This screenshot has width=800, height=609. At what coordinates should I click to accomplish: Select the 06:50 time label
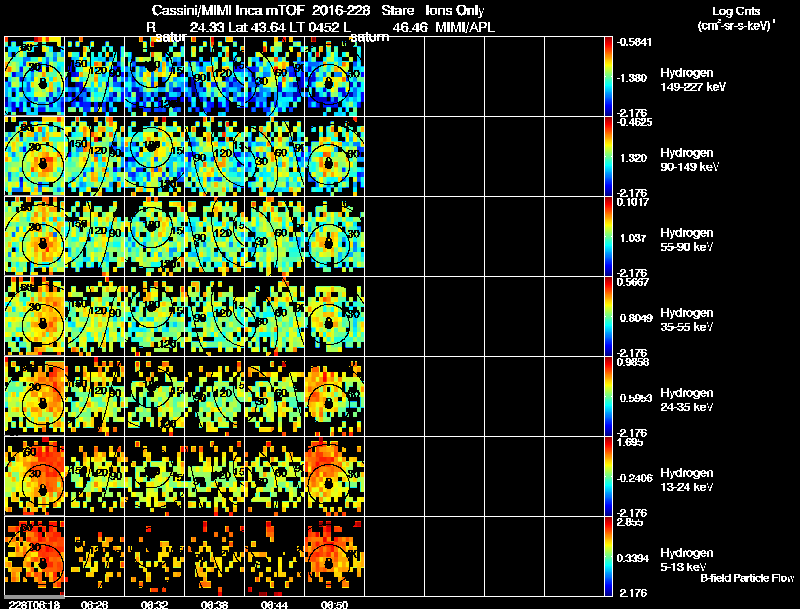click(x=334, y=605)
